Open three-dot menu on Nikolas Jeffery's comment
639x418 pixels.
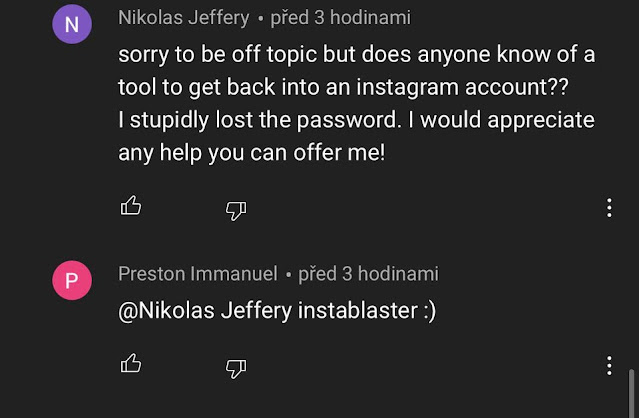point(609,208)
